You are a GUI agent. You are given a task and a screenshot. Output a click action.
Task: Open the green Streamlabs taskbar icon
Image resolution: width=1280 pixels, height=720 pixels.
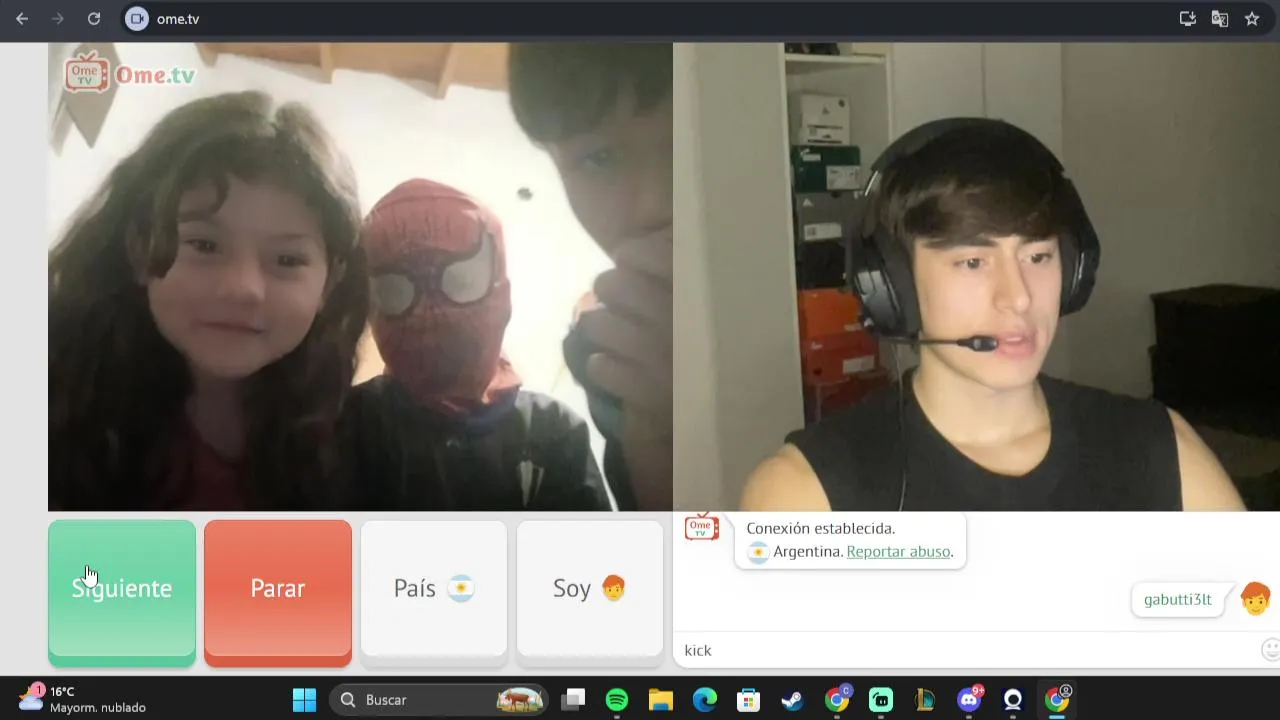click(881, 700)
